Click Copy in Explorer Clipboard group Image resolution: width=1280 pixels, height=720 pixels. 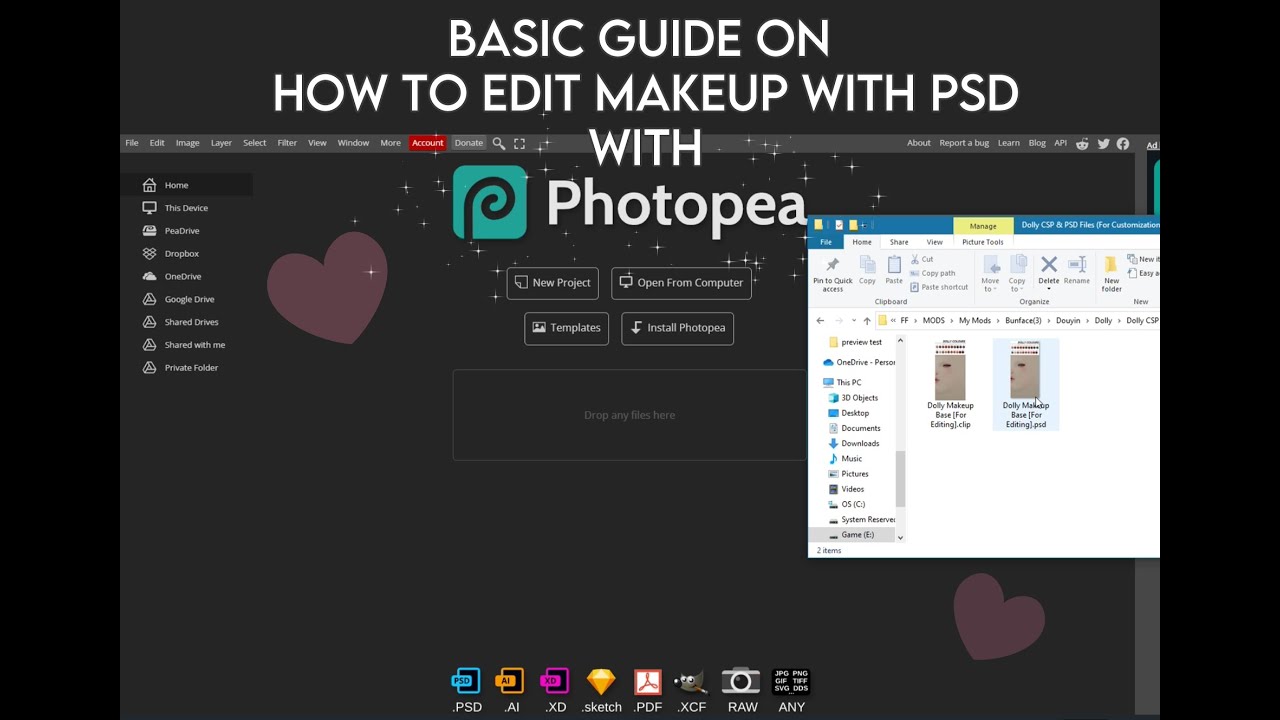click(x=867, y=270)
